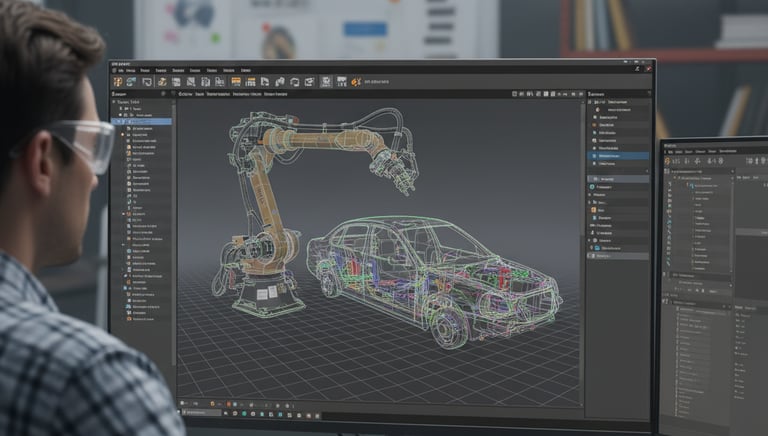Click the left tree panel's vertical scrollbar
The image size is (768, 436).
[173, 233]
